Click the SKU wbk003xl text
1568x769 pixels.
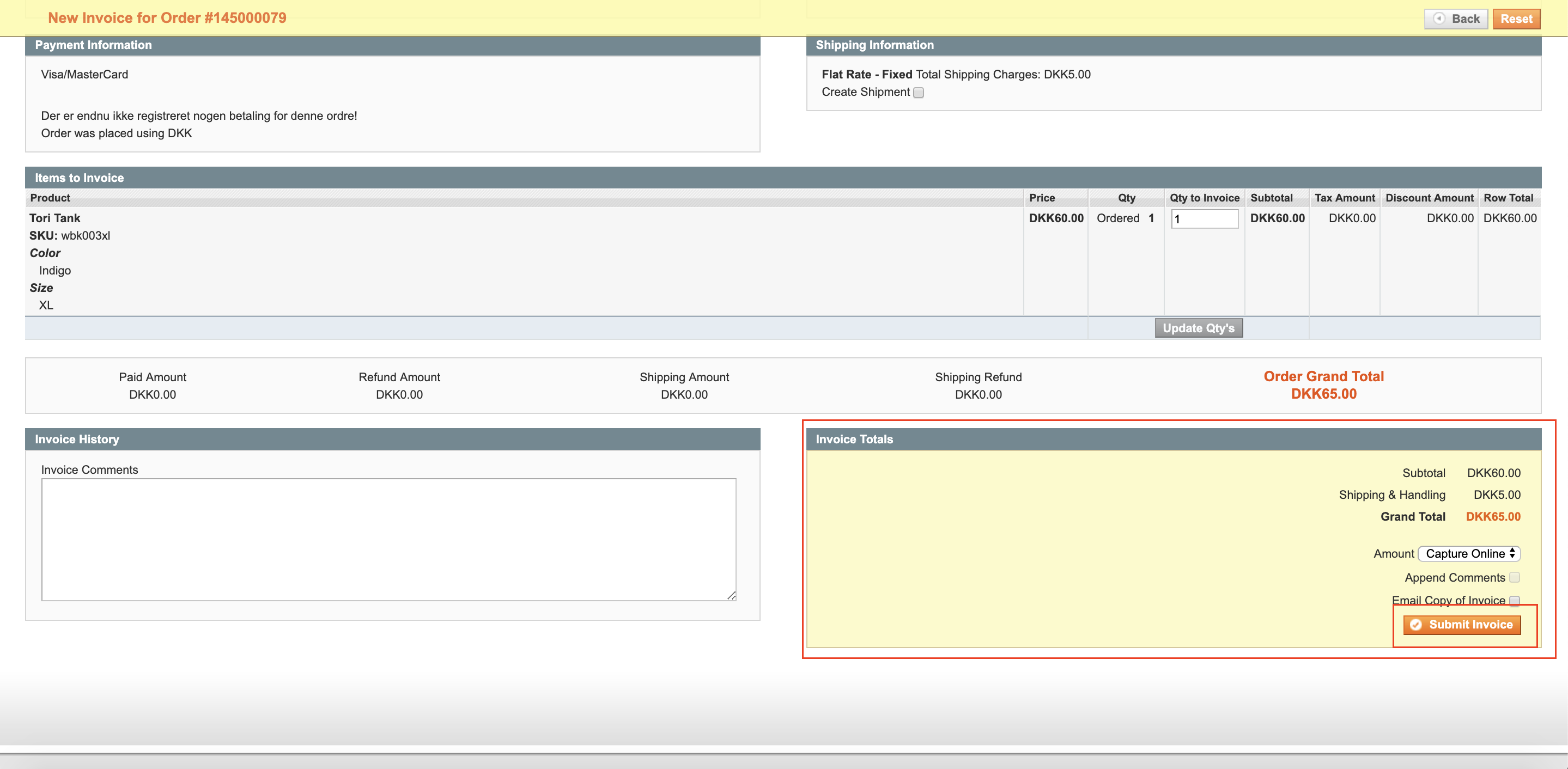point(69,235)
